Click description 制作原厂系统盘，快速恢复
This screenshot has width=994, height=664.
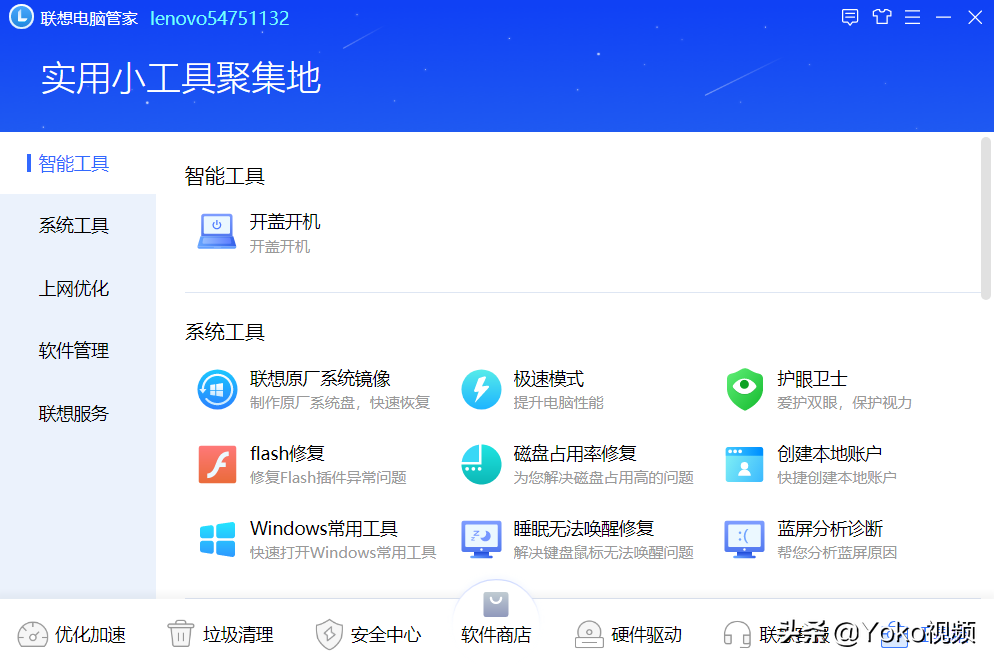point(340,403)
